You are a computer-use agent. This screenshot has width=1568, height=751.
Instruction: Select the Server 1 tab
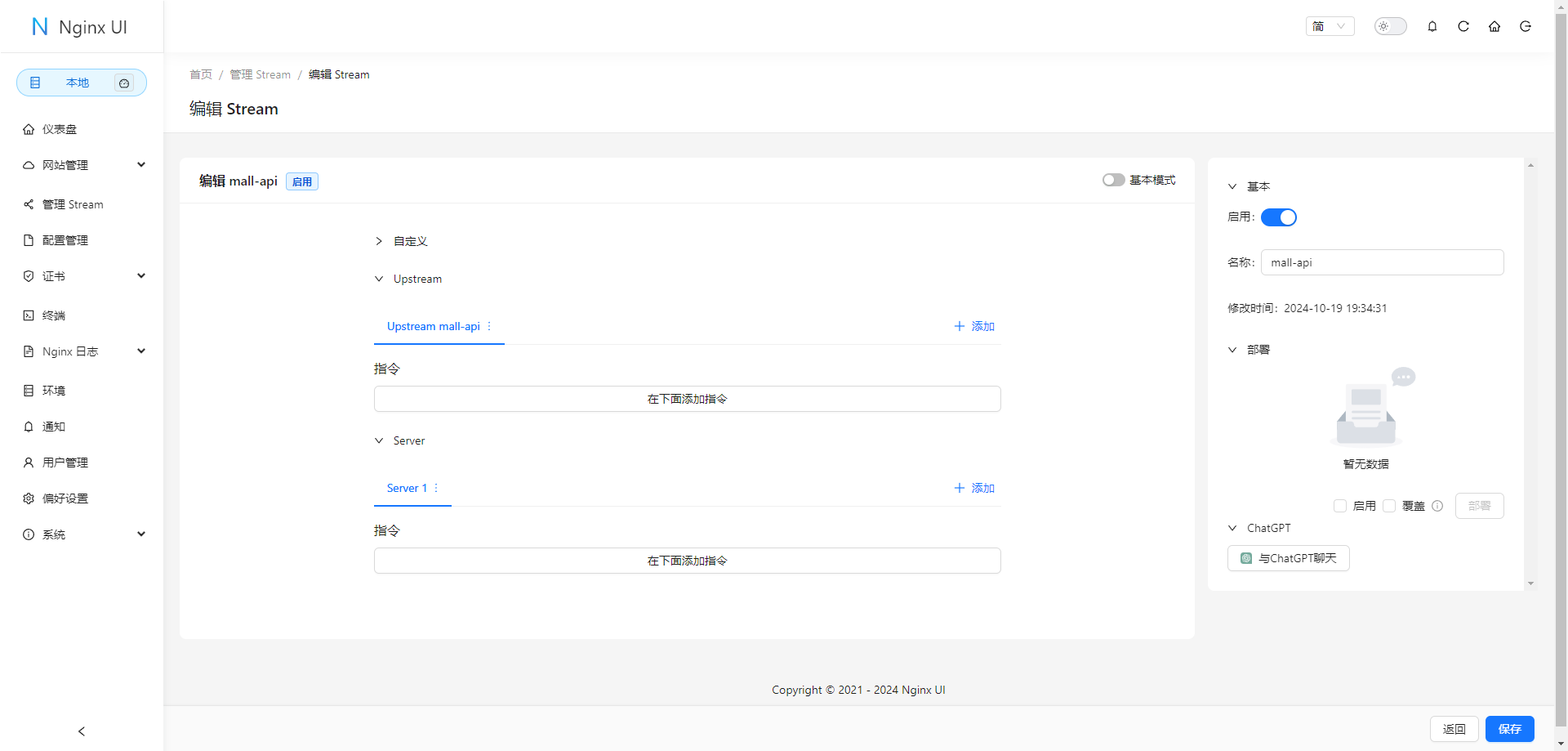pyautogui.click(x=407, y=488)
